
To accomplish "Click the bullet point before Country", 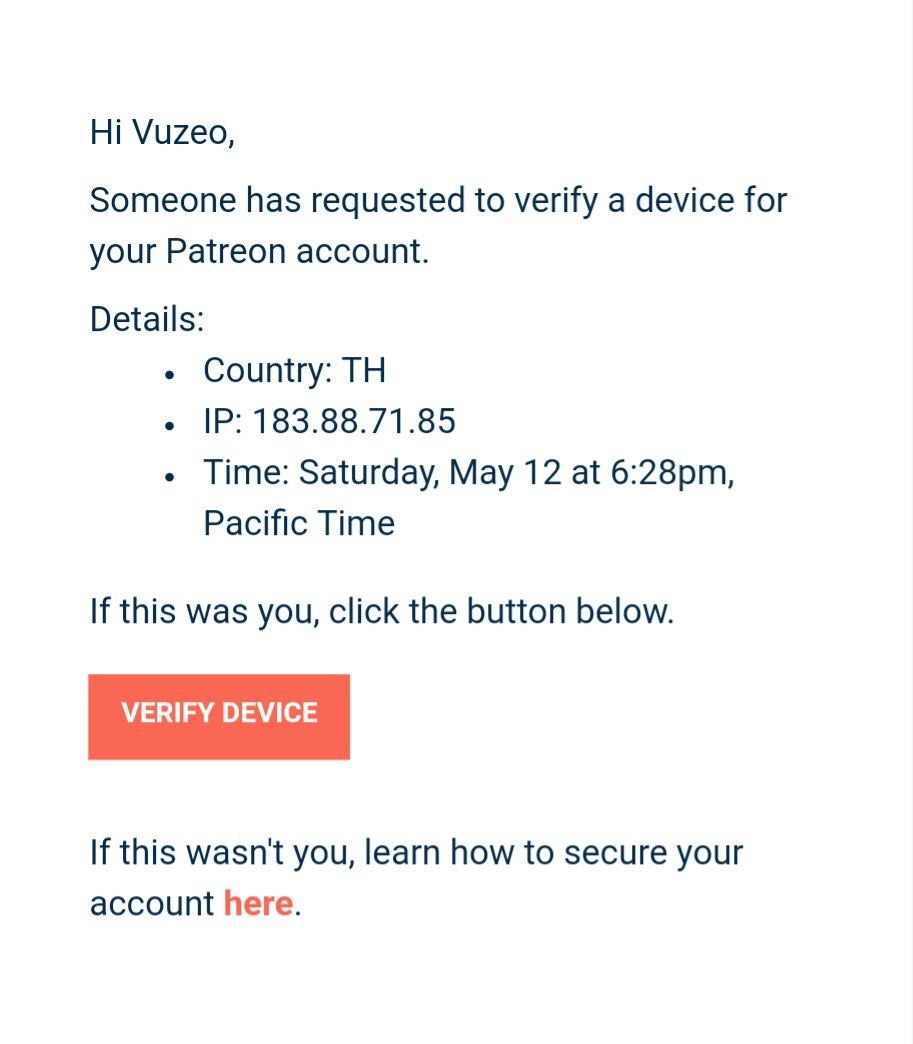I will click(171, 374).
